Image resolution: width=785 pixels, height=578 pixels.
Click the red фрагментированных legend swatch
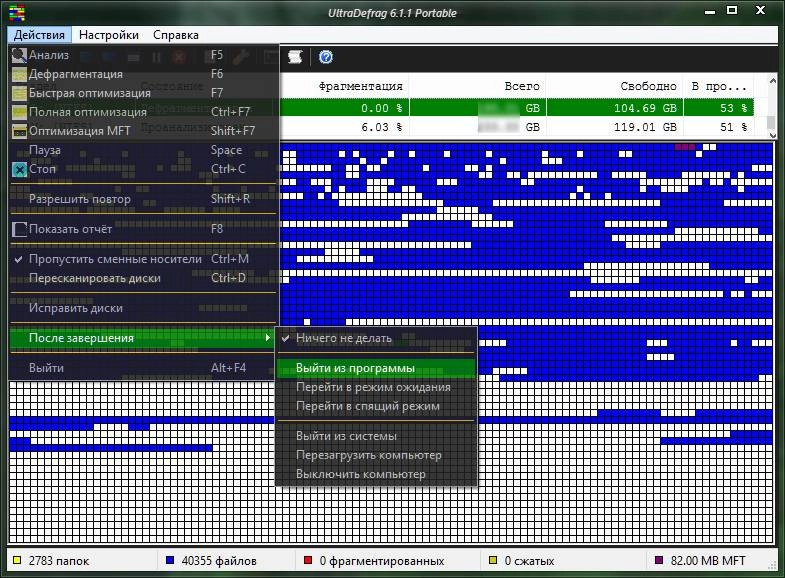pyautogui.click(x=308, y=560)
